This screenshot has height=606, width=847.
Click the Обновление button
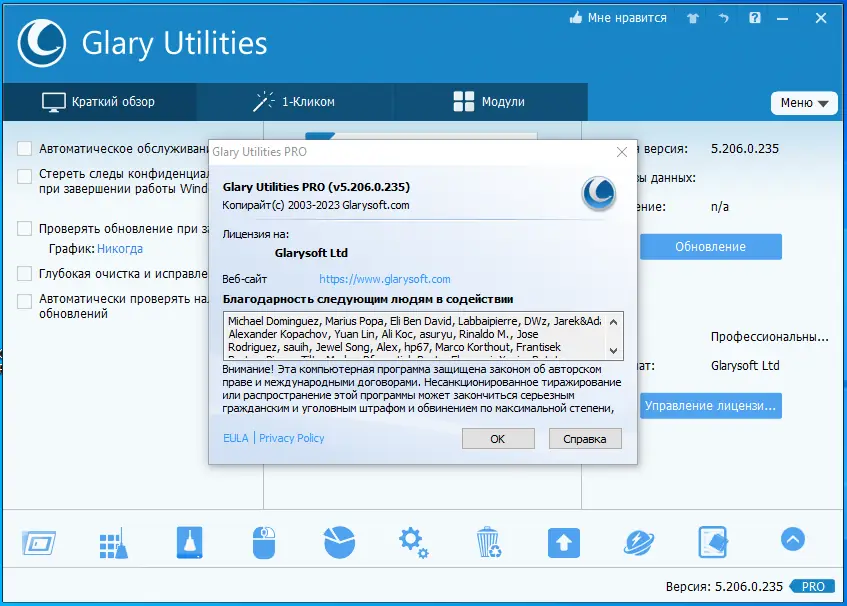[711, 246]
